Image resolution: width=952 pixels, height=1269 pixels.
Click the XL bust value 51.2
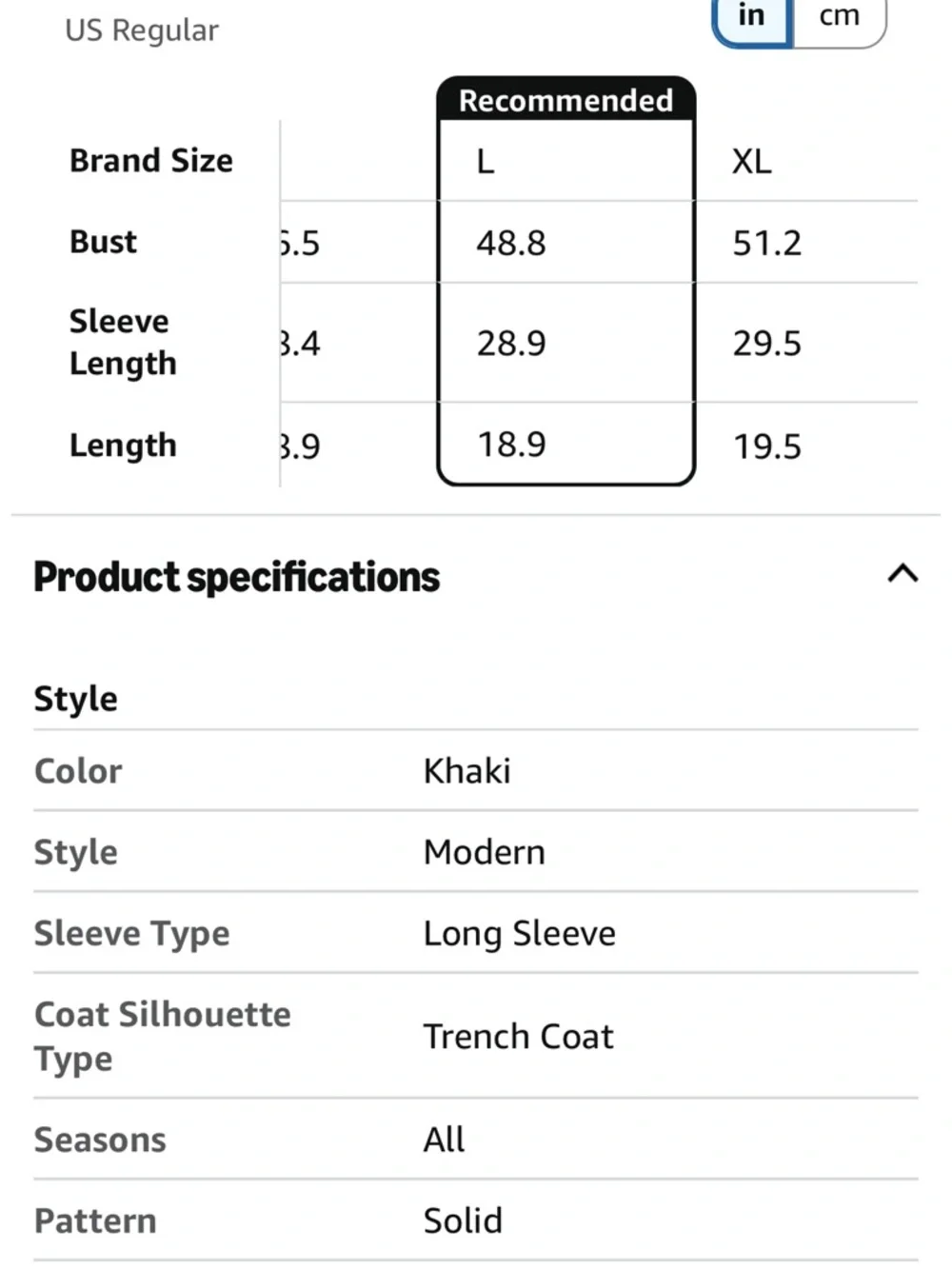767,243
